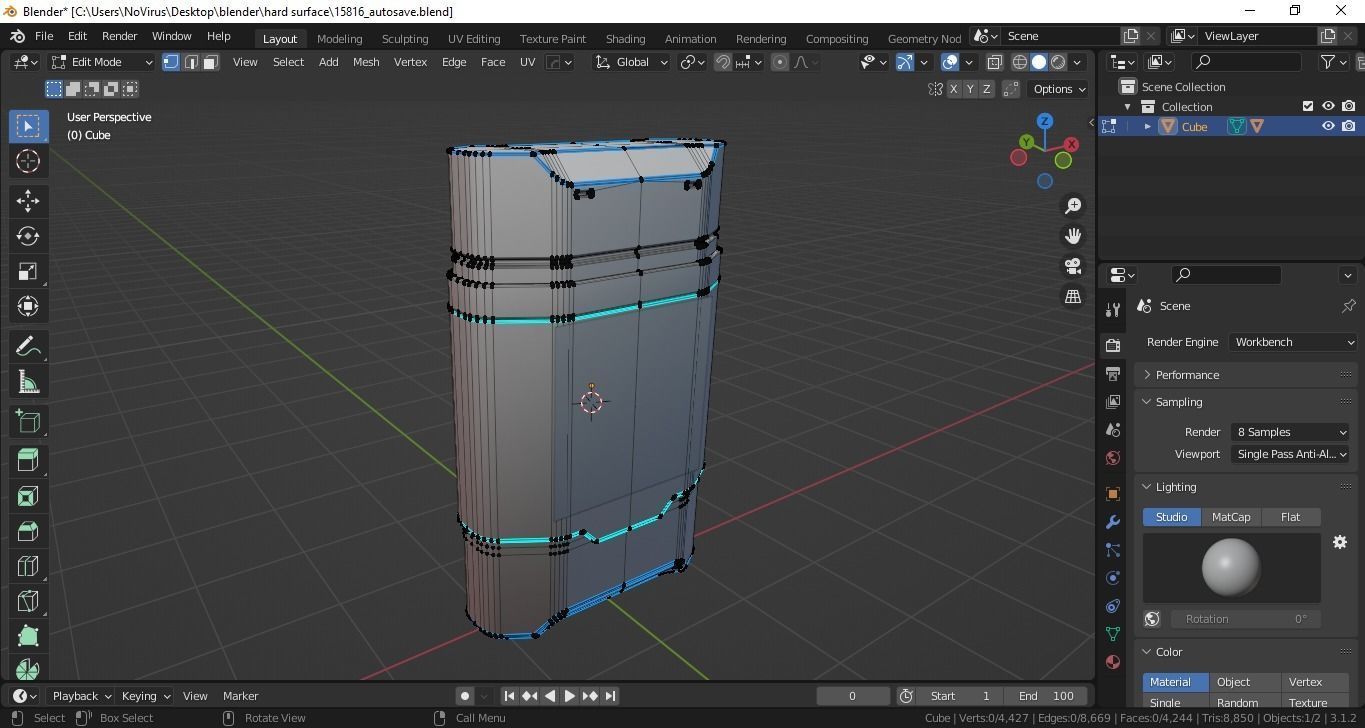Select the Measure tool

(x=28, y=382)
